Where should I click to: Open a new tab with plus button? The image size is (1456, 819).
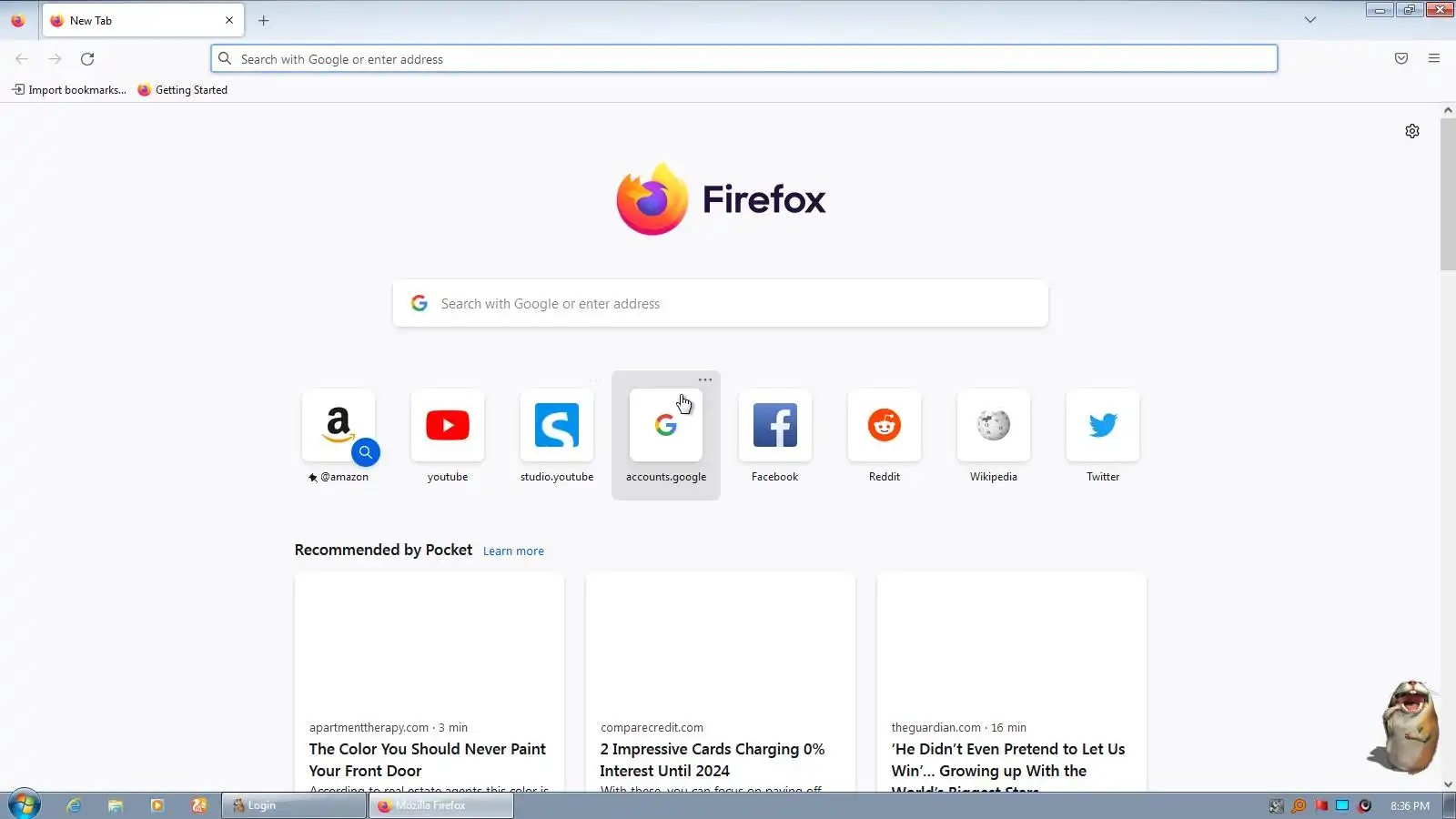[264, 20]
